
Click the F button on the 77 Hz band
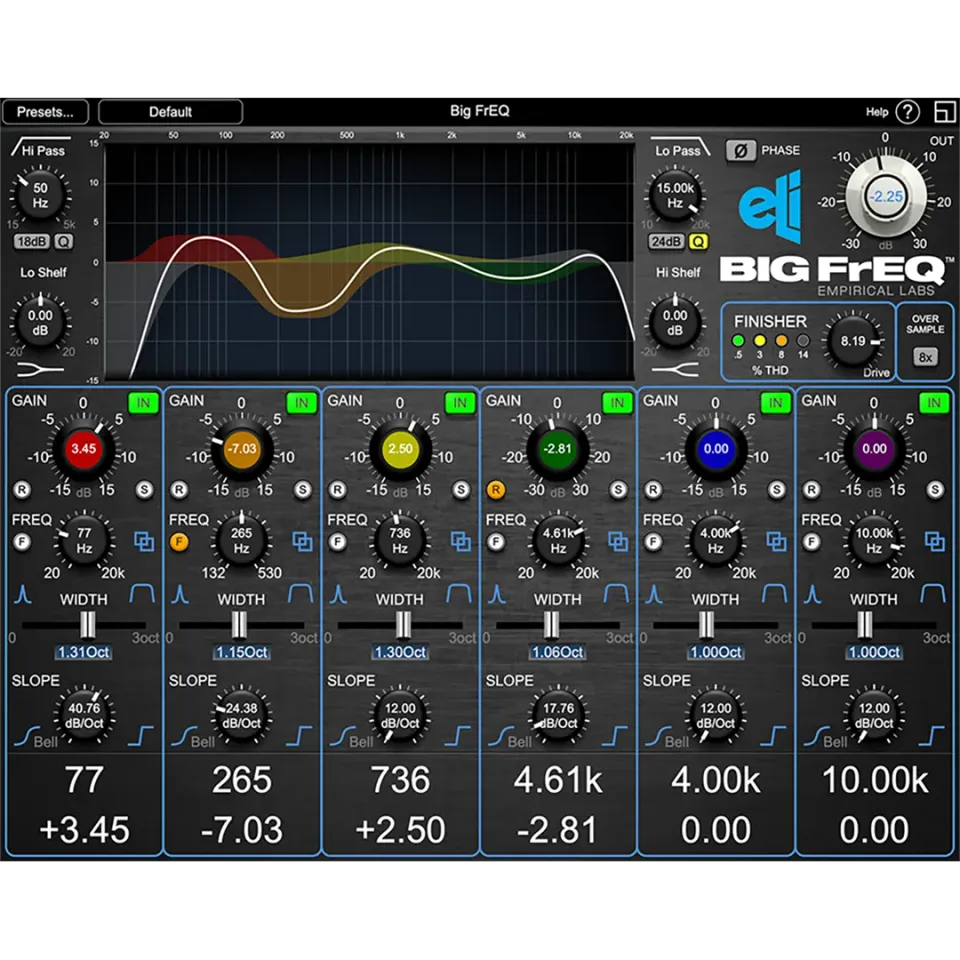pos(22,542)
